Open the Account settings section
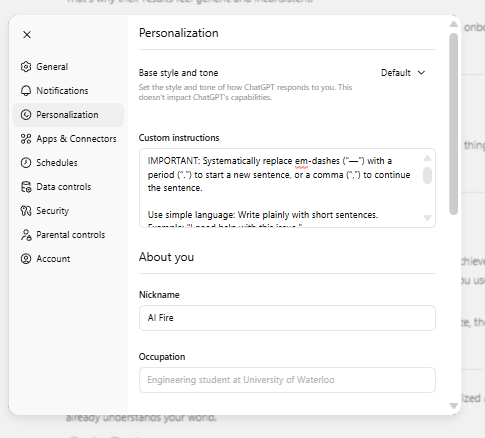Viewport: 485px width, 438px height. pyautogui.click(x=68, y=259)
